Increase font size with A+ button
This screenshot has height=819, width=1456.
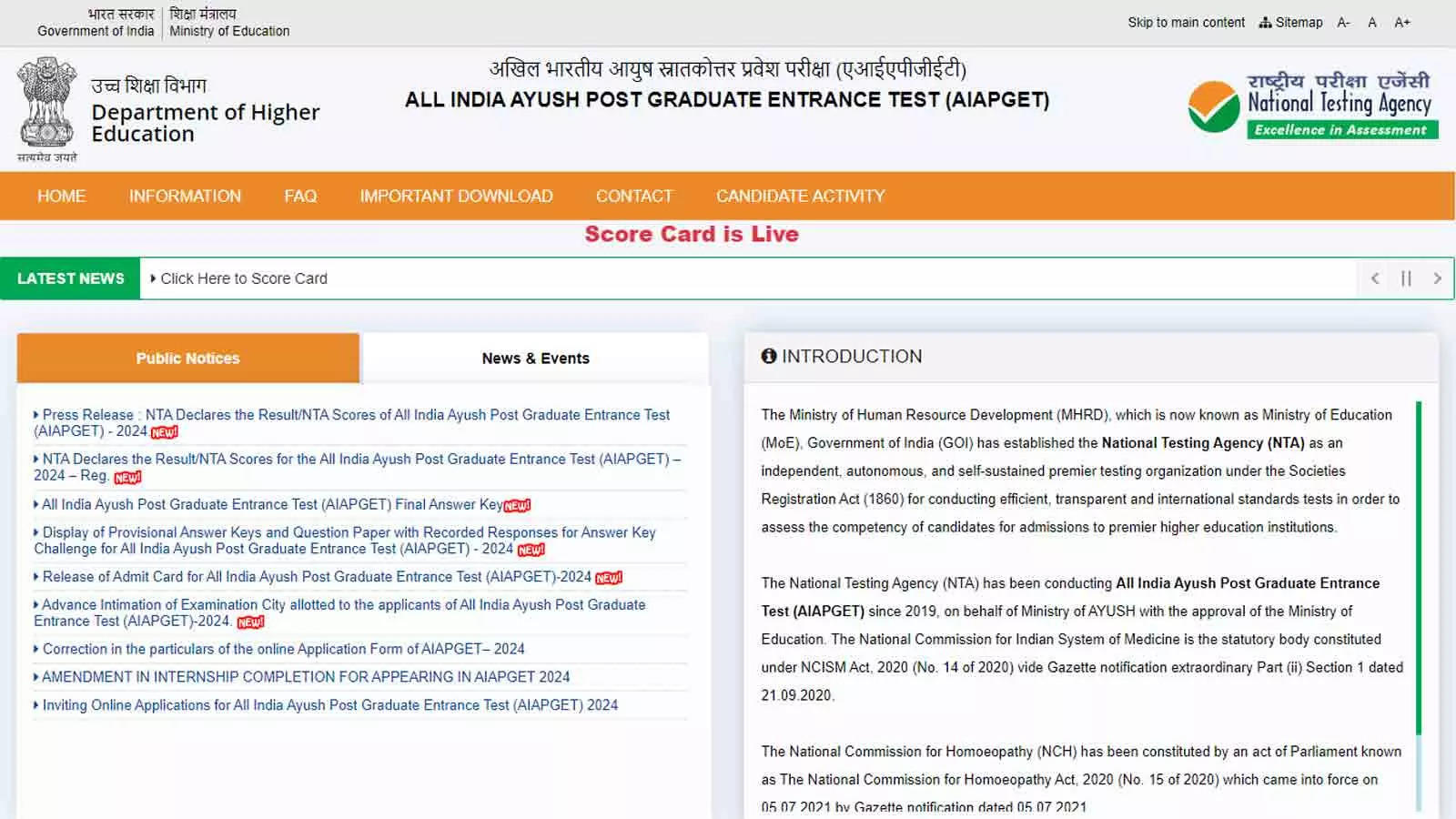(x=1402, y=22)
